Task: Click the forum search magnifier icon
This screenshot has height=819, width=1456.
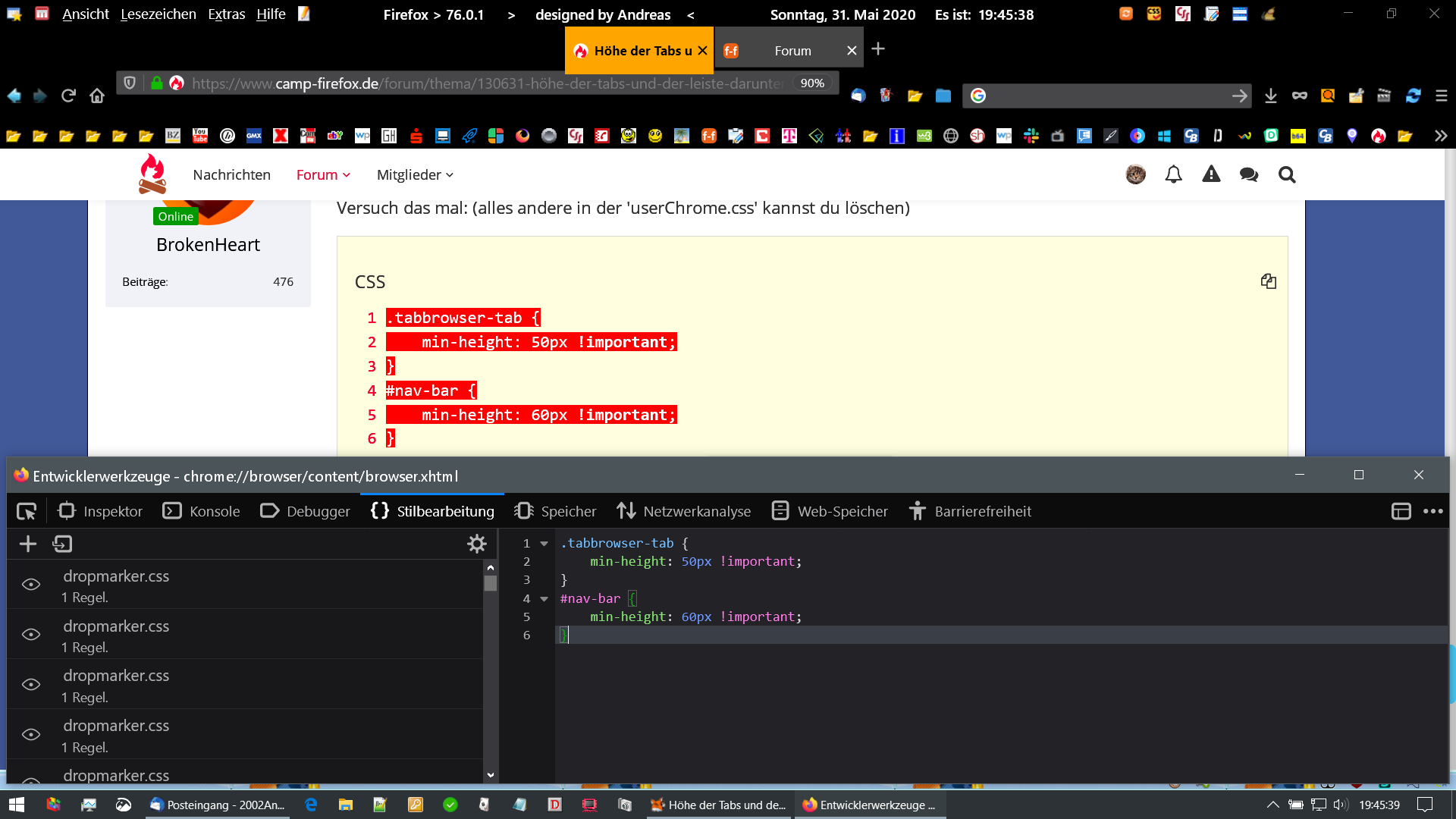Action: 1286,175
